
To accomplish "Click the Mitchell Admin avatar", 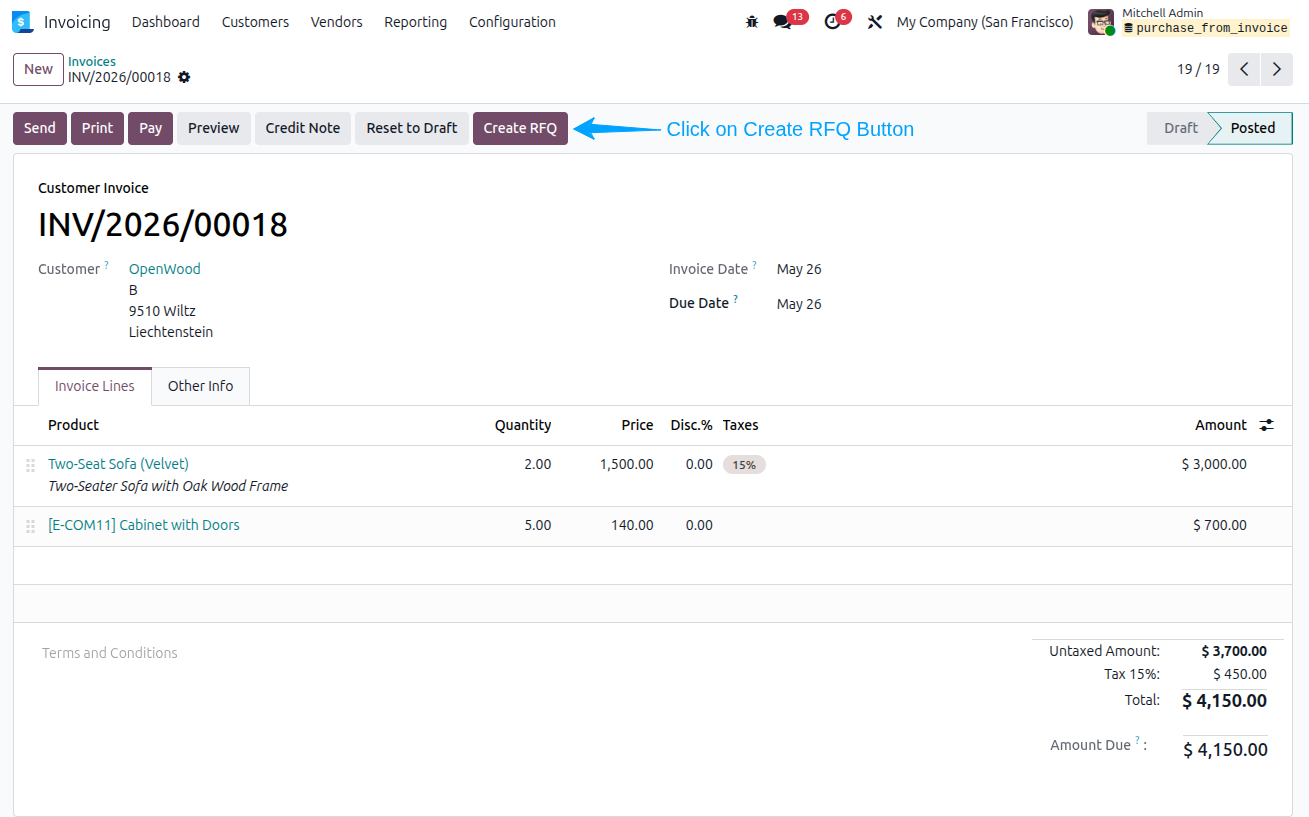I will point(1101,22).
